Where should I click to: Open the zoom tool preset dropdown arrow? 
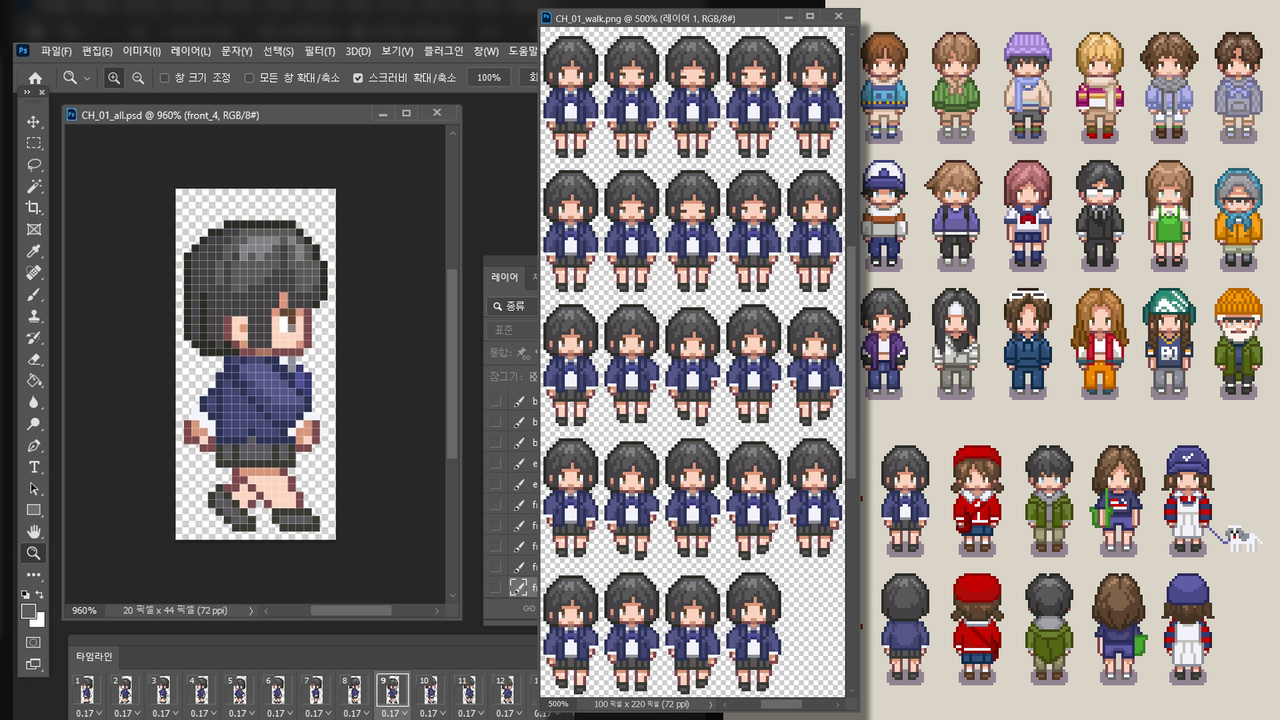tap(88, 77)
